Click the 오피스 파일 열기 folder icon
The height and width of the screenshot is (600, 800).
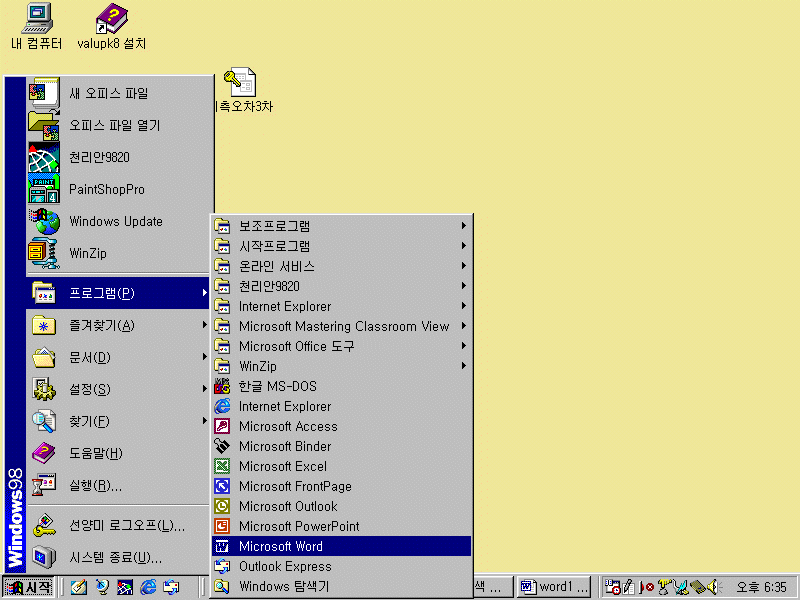44,125
